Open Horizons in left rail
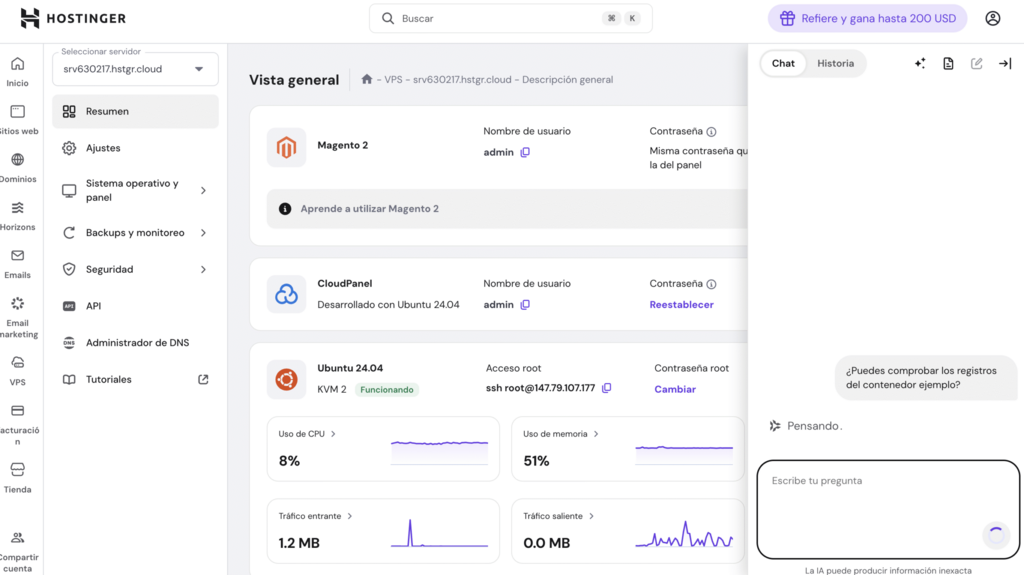1024x575 pixels. 18,216
